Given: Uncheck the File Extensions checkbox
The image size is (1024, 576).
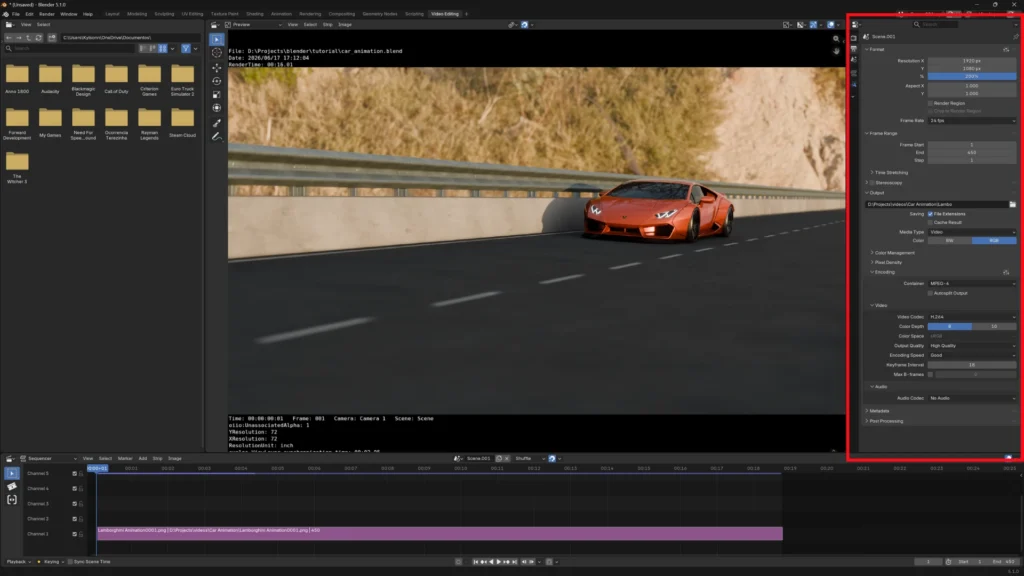Looking at the screenshot, I should coord(931,214).
